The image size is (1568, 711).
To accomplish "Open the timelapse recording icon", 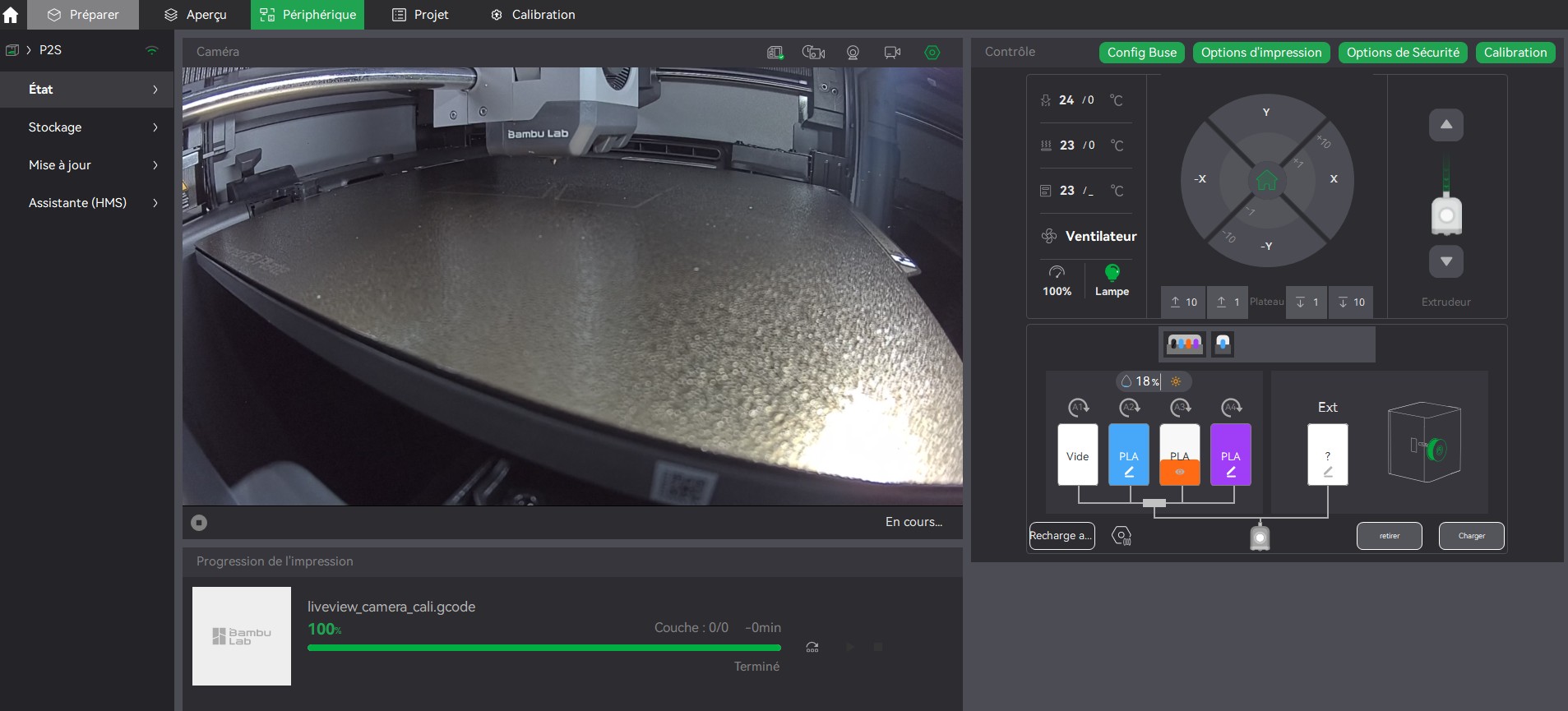I will pyautogui.click(x=813, y=53).
